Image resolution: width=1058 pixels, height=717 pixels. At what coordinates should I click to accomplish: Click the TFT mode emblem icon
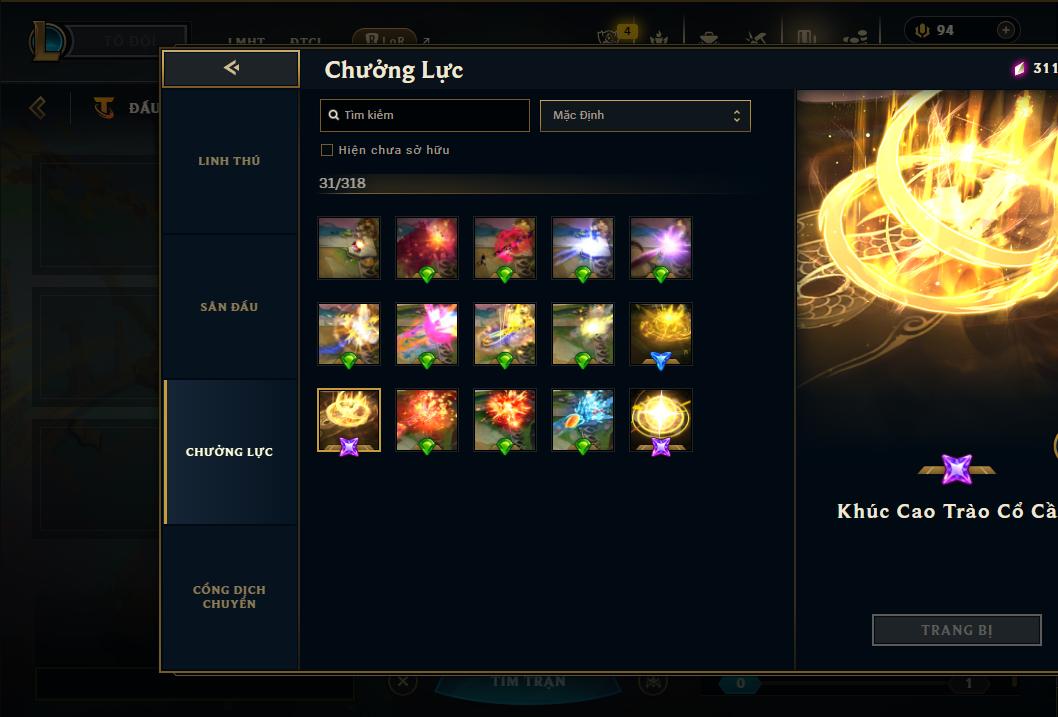pyautogui.click(x=104, y=107)
